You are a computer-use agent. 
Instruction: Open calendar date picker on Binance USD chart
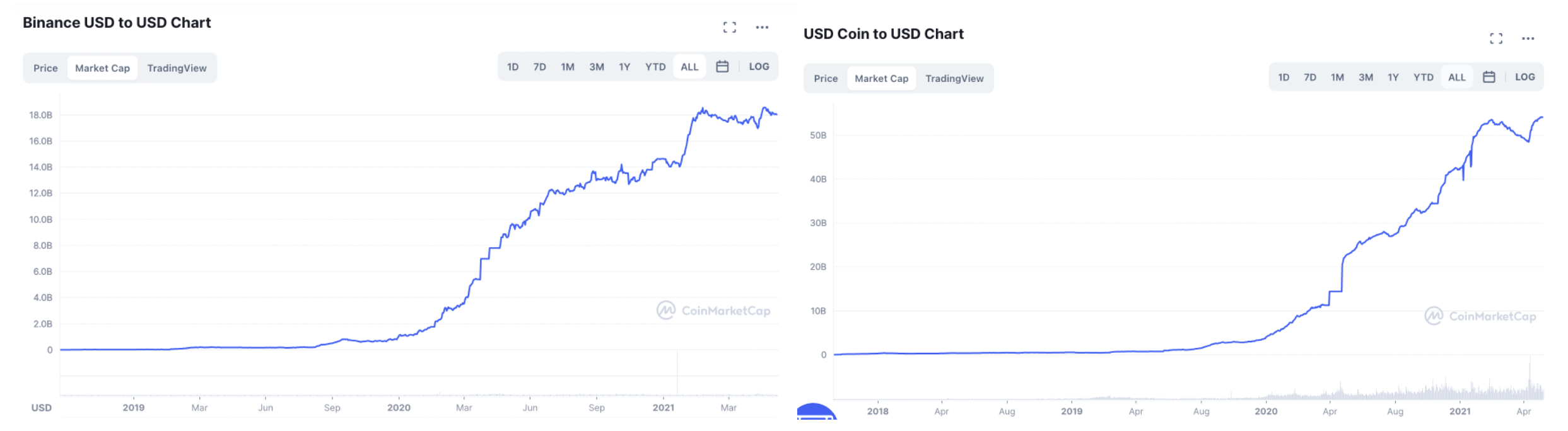(x=722, y=67)
